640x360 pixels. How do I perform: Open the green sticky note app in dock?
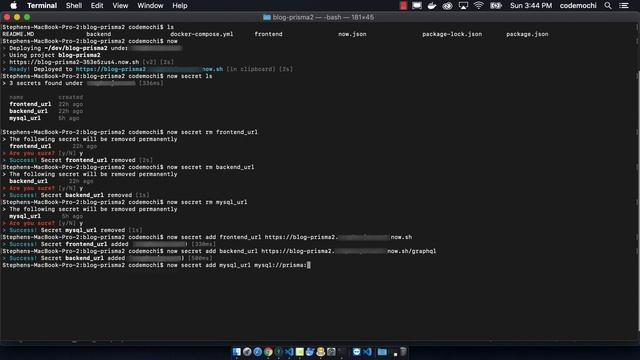tap(300, 351)
